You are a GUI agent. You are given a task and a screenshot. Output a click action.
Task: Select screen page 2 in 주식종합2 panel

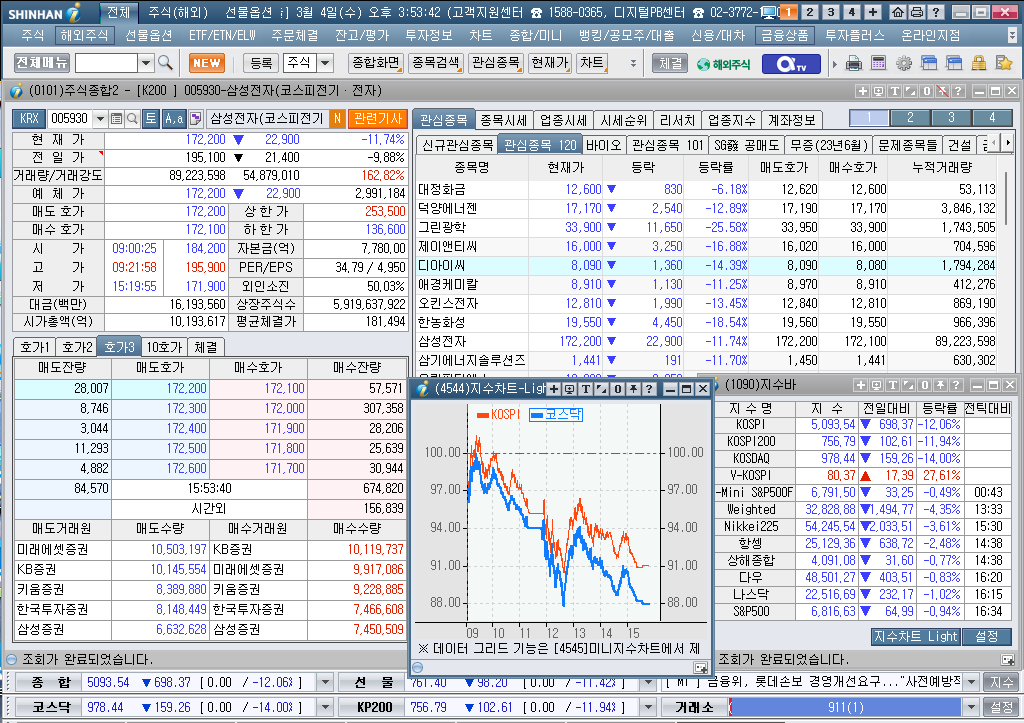(x=910, y=118)
